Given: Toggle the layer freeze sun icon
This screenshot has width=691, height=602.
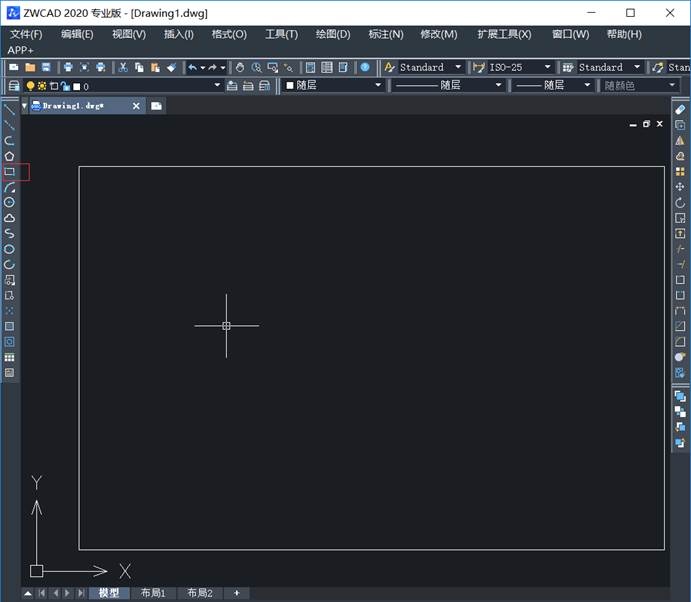Looking at the screenshot, I should pos(42,86).
